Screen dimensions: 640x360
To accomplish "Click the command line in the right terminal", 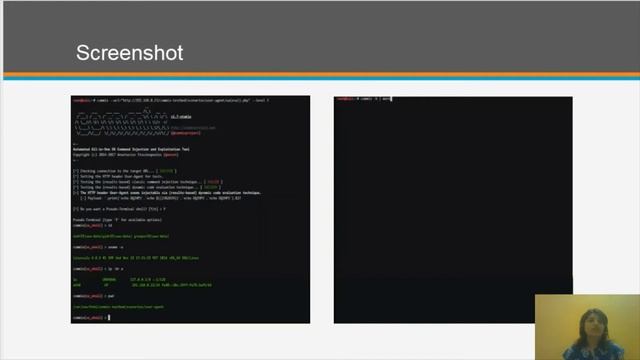I will [x=364, y=99].
